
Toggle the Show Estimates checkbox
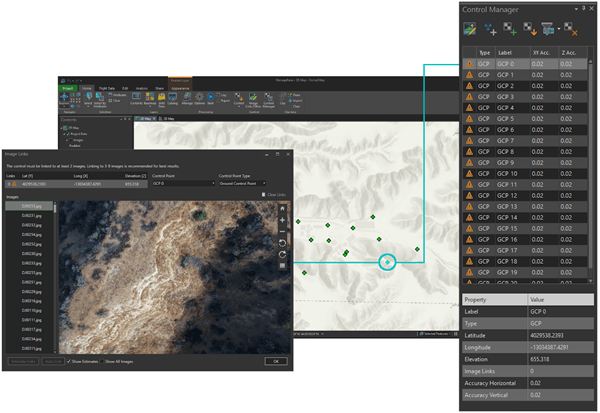[x=69, y=361]
